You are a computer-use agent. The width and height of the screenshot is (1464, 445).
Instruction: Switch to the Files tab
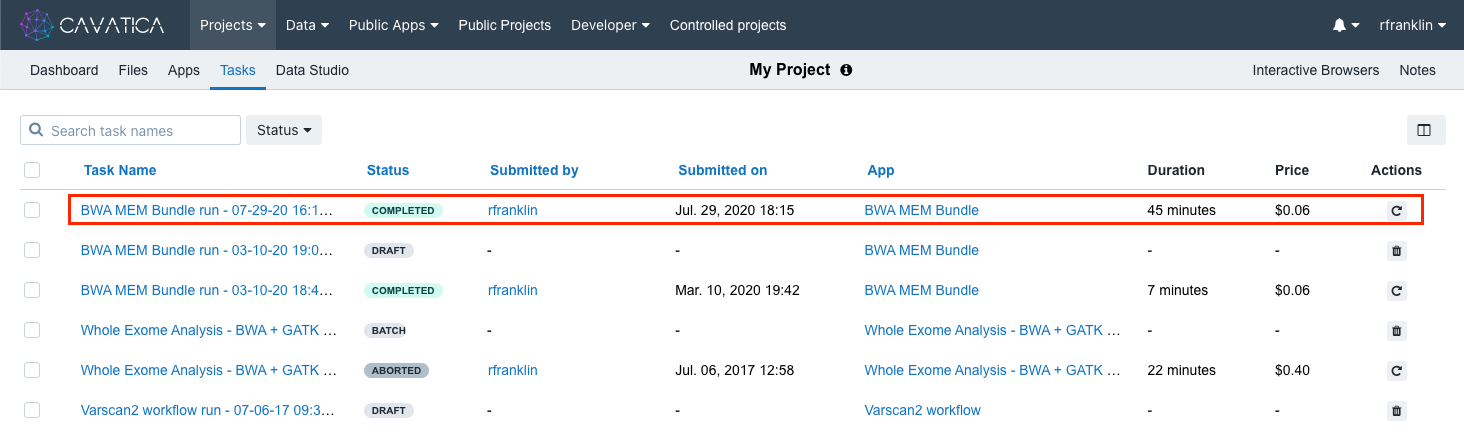(133, 70)
